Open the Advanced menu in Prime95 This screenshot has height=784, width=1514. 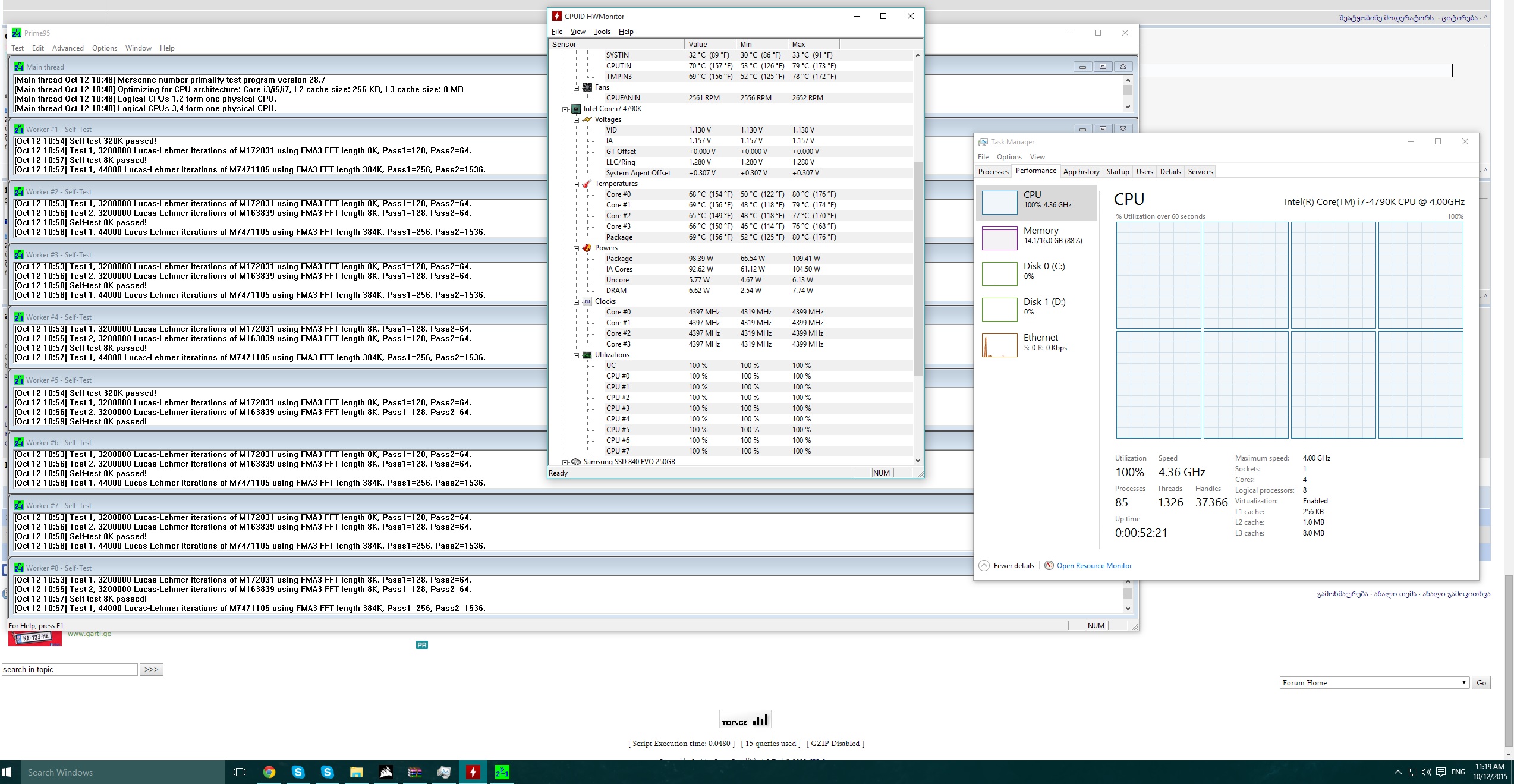(68, 48)
